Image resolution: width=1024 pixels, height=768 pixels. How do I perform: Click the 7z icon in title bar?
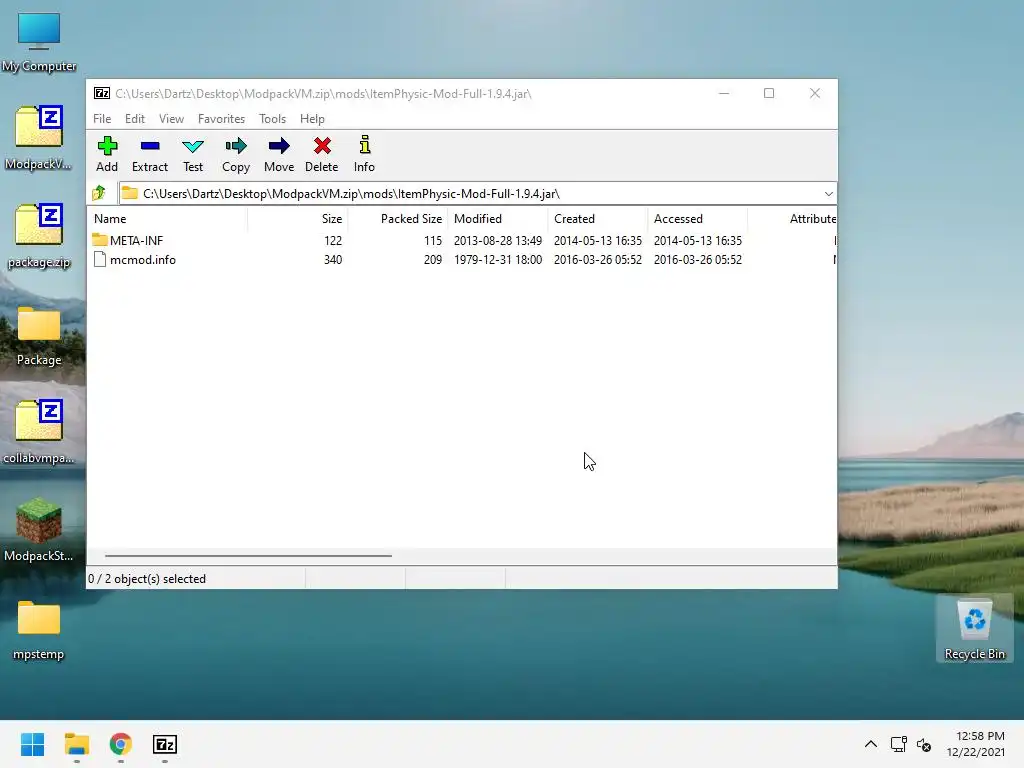click(102, 93)
